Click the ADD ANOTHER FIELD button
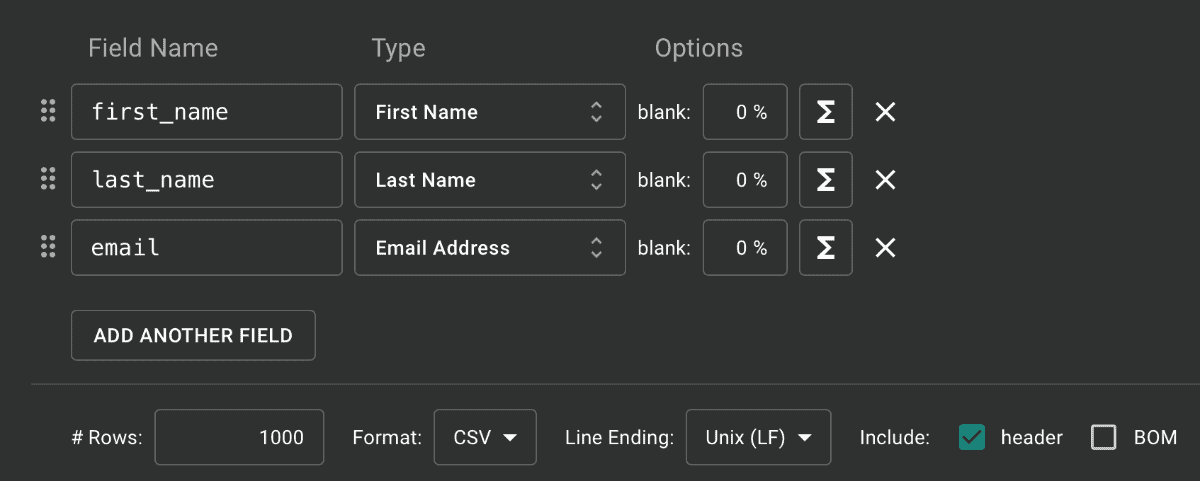 click(193, 335)
